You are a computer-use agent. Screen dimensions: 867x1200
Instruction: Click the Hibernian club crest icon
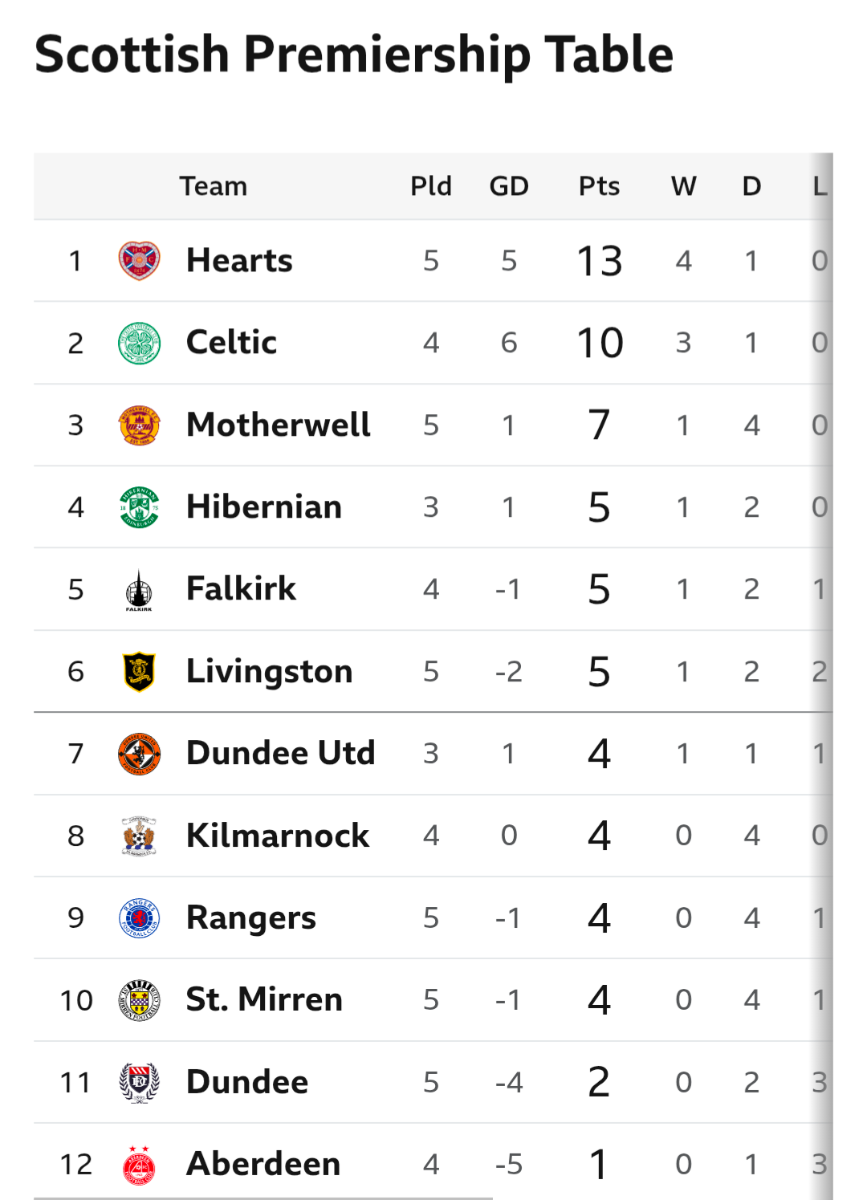139,507
